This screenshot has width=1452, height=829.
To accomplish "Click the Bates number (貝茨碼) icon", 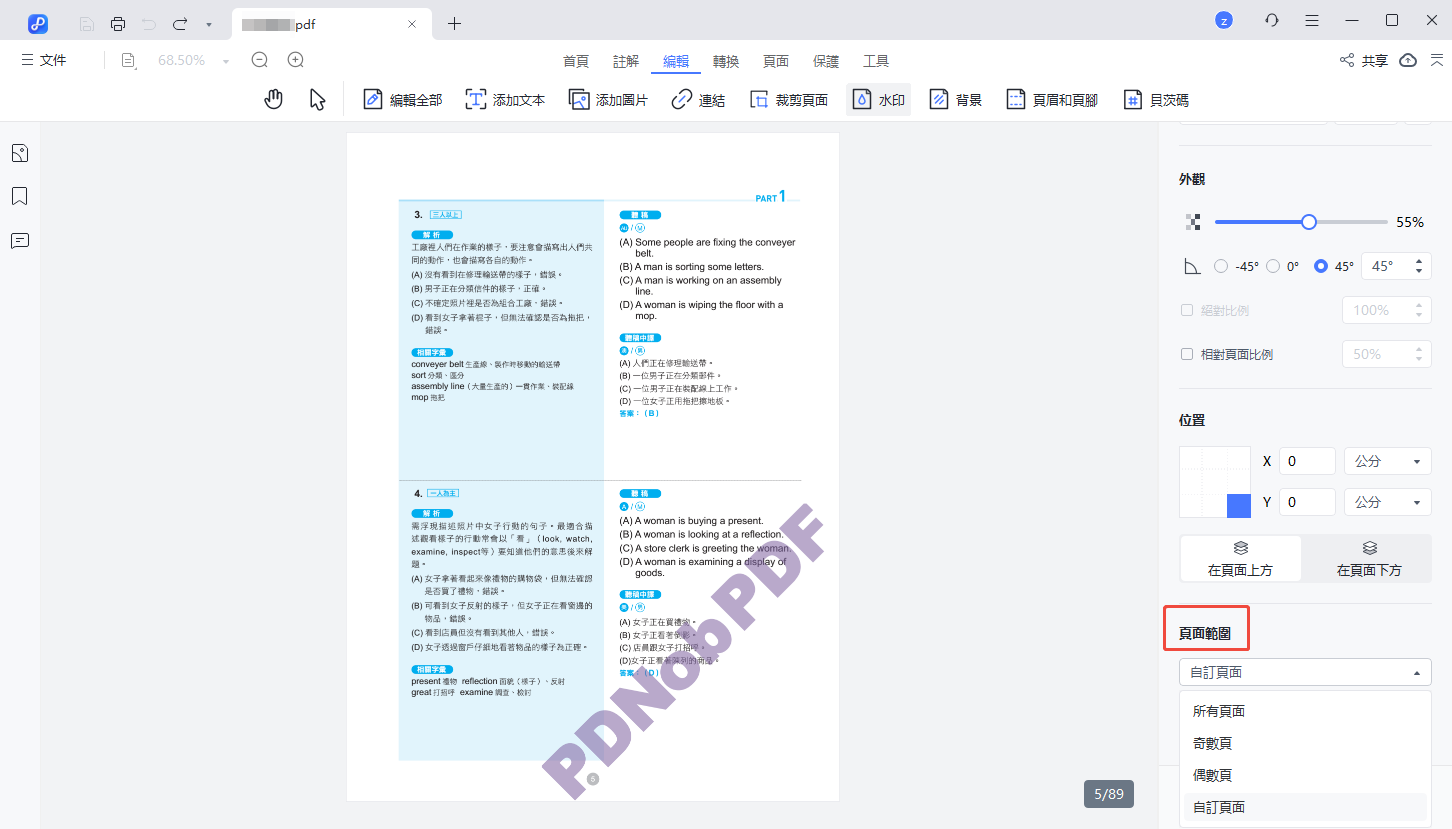I will pyautogui.click(x=1133, y=99).
